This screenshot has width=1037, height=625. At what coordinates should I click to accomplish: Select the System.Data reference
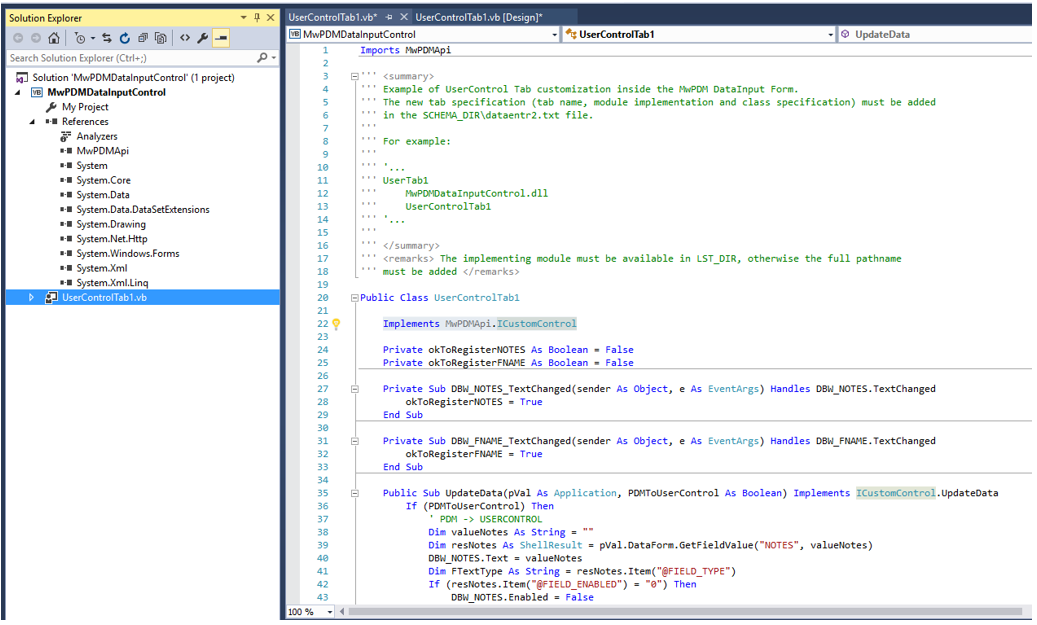pos(103,194)
